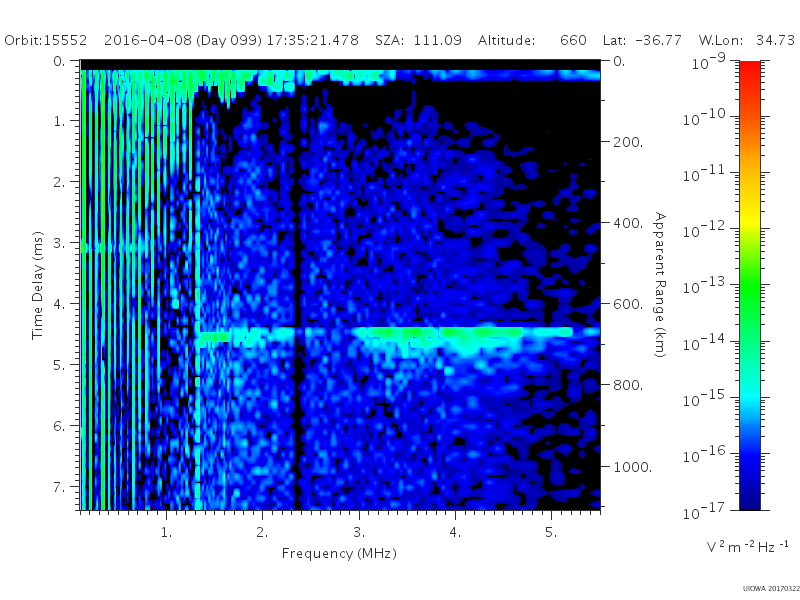Click the 10^-11 colorbar tick label
The height and width of the screenshot is (600, 800).
[x=704, y=174]
